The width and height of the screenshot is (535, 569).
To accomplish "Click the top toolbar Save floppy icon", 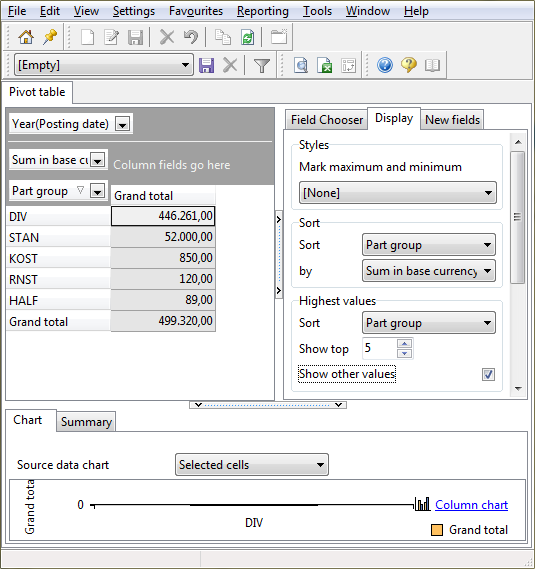I will pyautogui.click(x=135, y=37).
